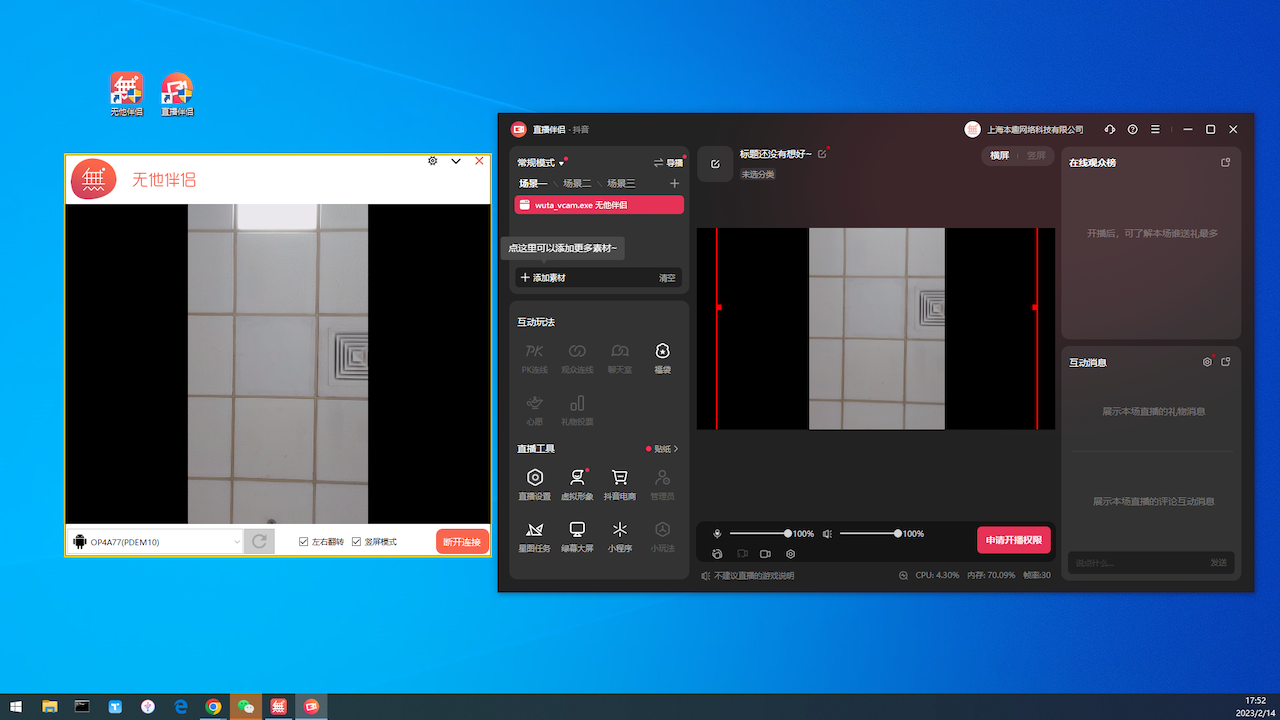
Task: Edit title 标题还没有想好~ pencil icon
Action: (x=822, y=154)
